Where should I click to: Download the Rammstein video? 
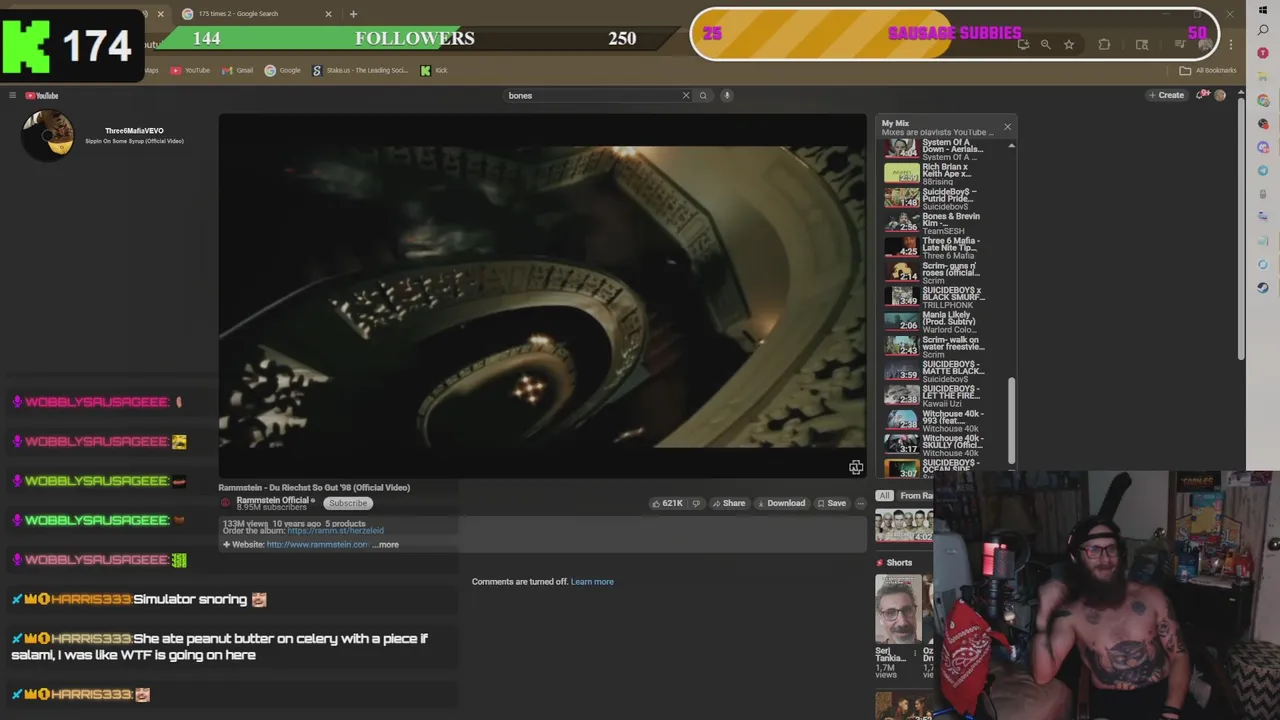pyautogui.click(x=780, y=503)
